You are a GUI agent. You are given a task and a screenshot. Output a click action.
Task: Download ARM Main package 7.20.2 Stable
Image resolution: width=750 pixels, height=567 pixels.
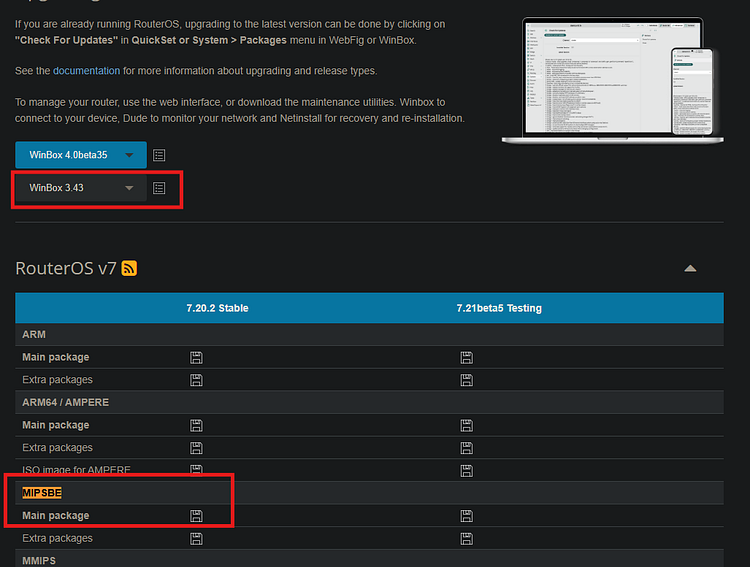click(196, 357)
